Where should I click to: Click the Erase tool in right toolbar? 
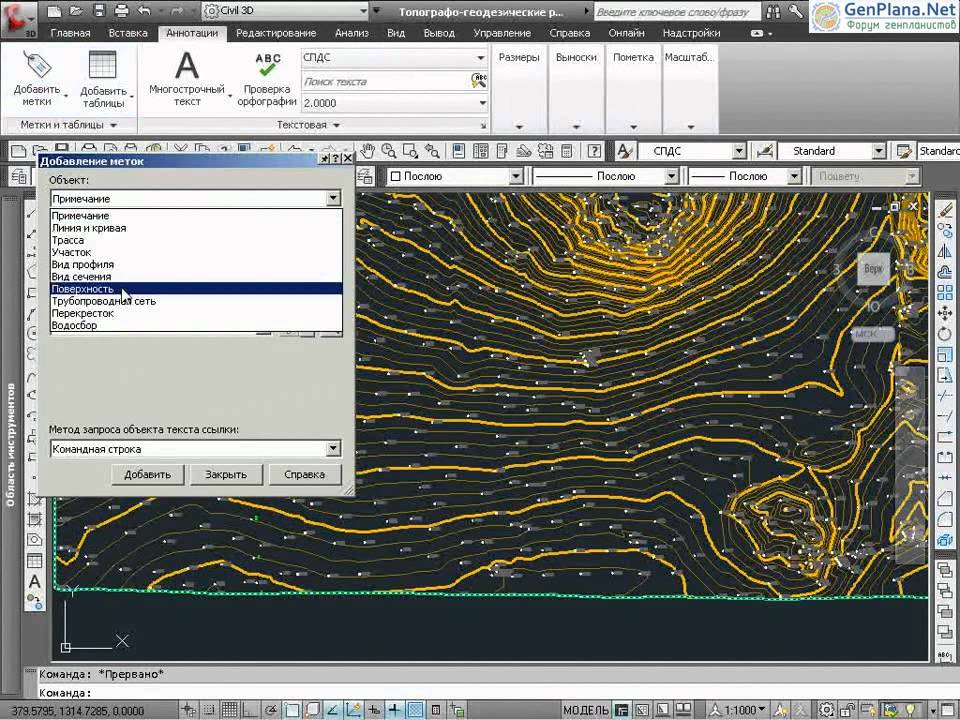pos(945,209)
